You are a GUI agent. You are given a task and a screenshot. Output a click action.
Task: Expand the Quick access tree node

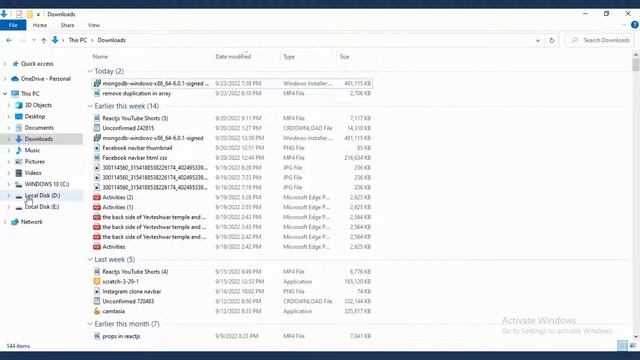coord(5,64)
